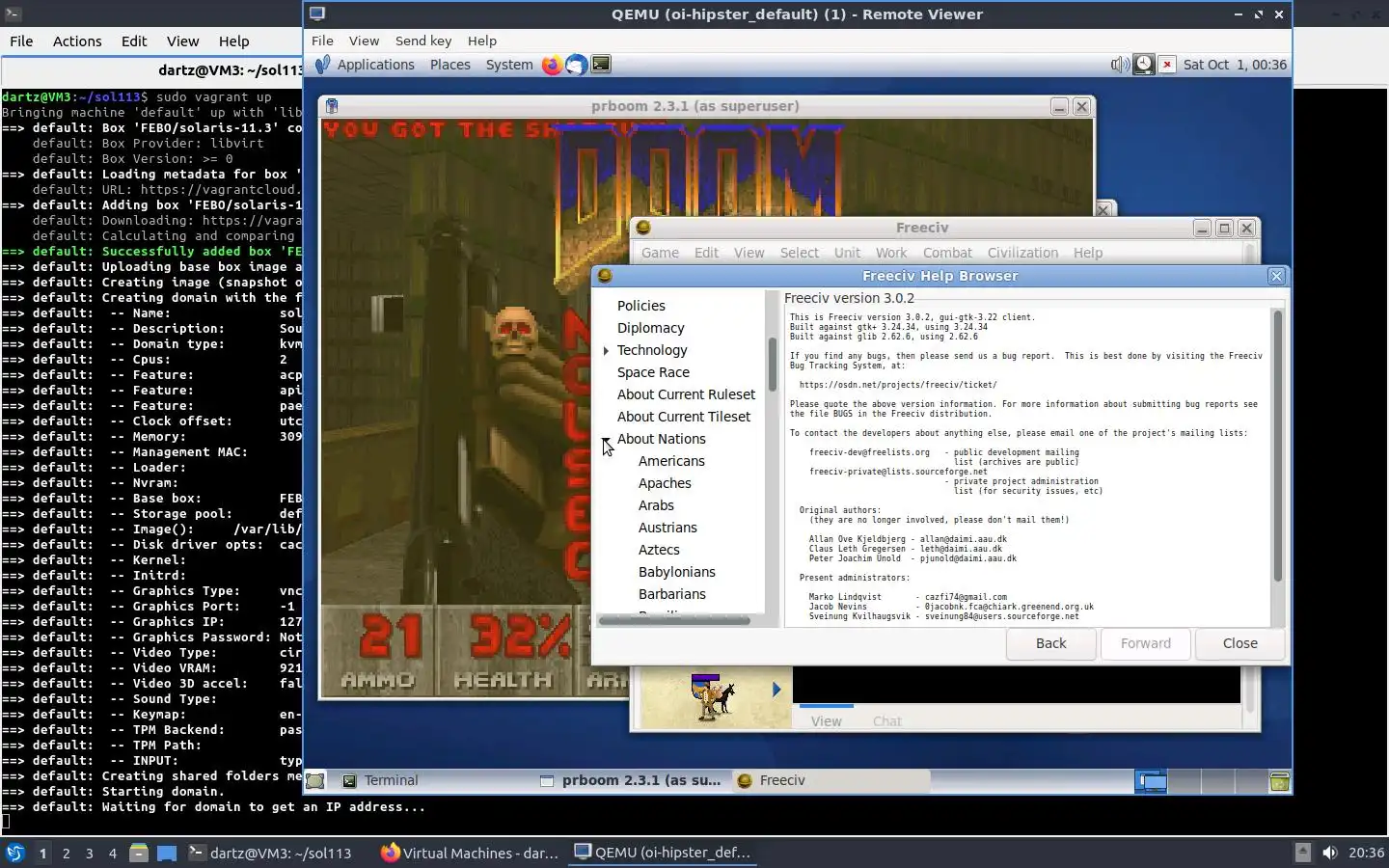Switch to Virtual Machines Firefox host task
Image resolution: width=1389 pixels, height=868 pixels.
(470, 853)
